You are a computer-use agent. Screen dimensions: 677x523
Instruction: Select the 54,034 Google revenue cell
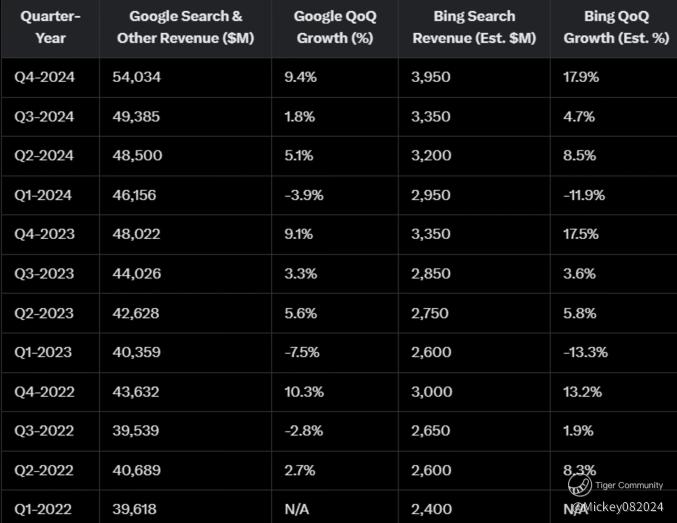(136, 77)
